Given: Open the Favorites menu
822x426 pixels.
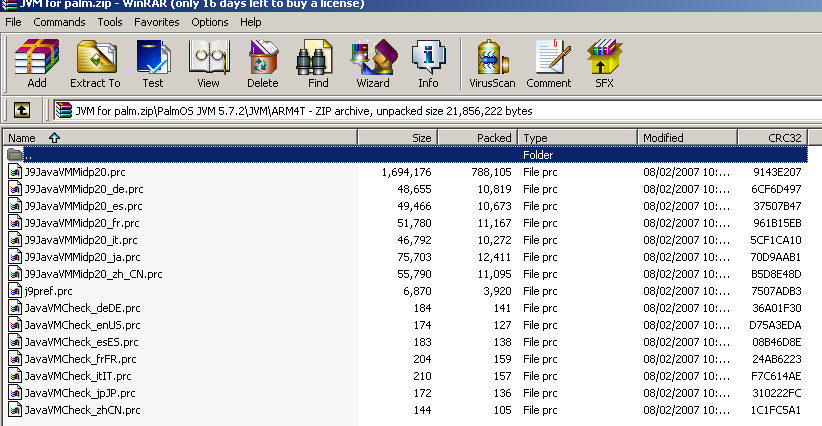Looking at the screenshot, I should pyautogui.click(x=156, y=22).
